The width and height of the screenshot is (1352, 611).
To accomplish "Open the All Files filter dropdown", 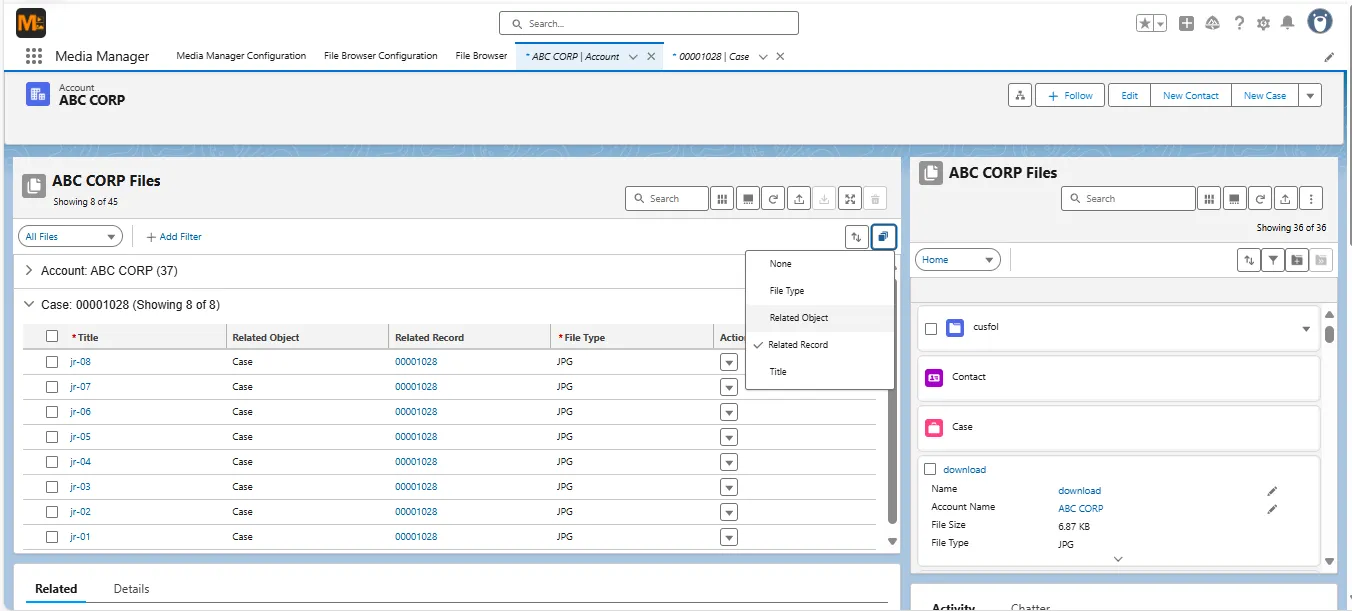I will 70,237.
